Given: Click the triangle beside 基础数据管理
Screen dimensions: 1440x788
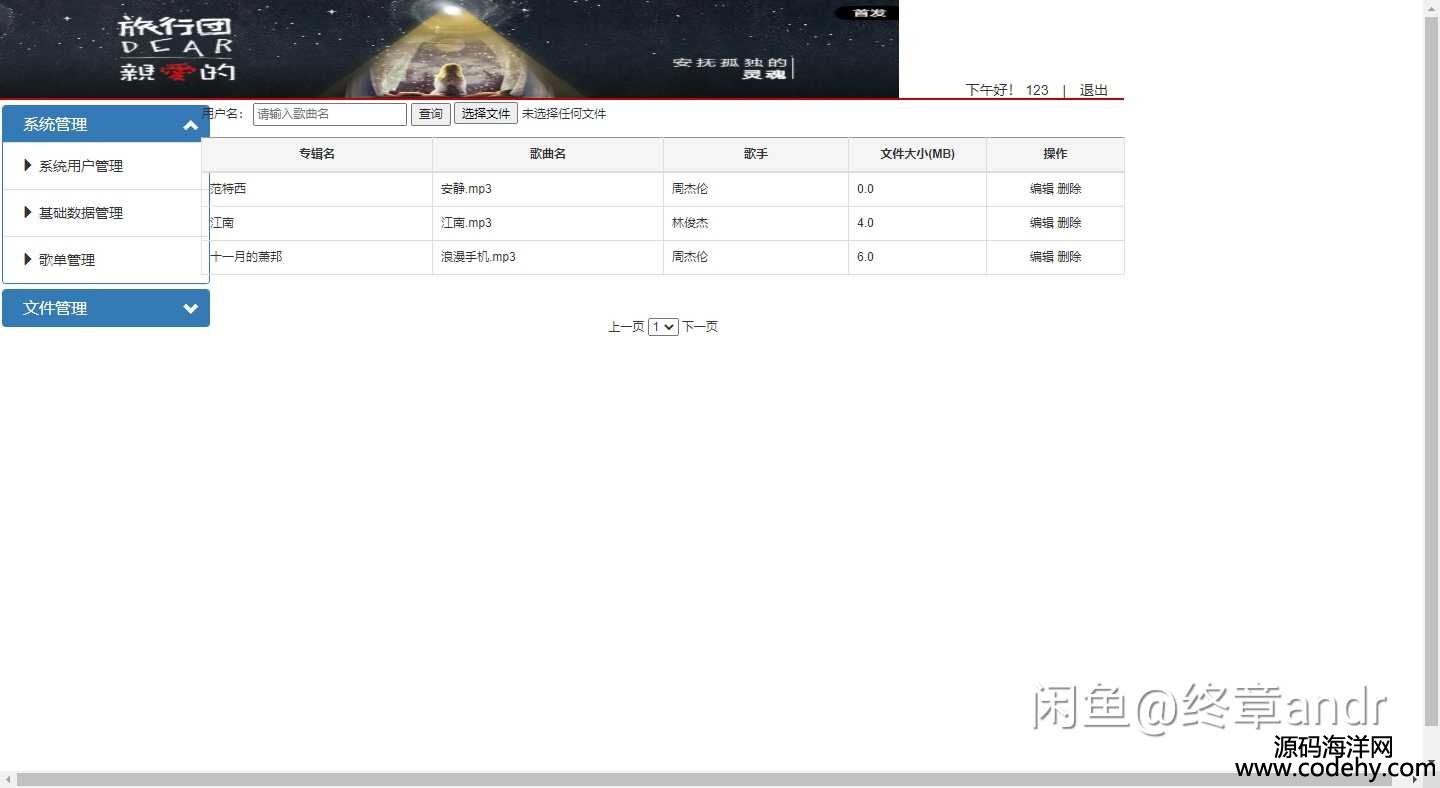Looking at the screenshot, I should pos(28,213).
